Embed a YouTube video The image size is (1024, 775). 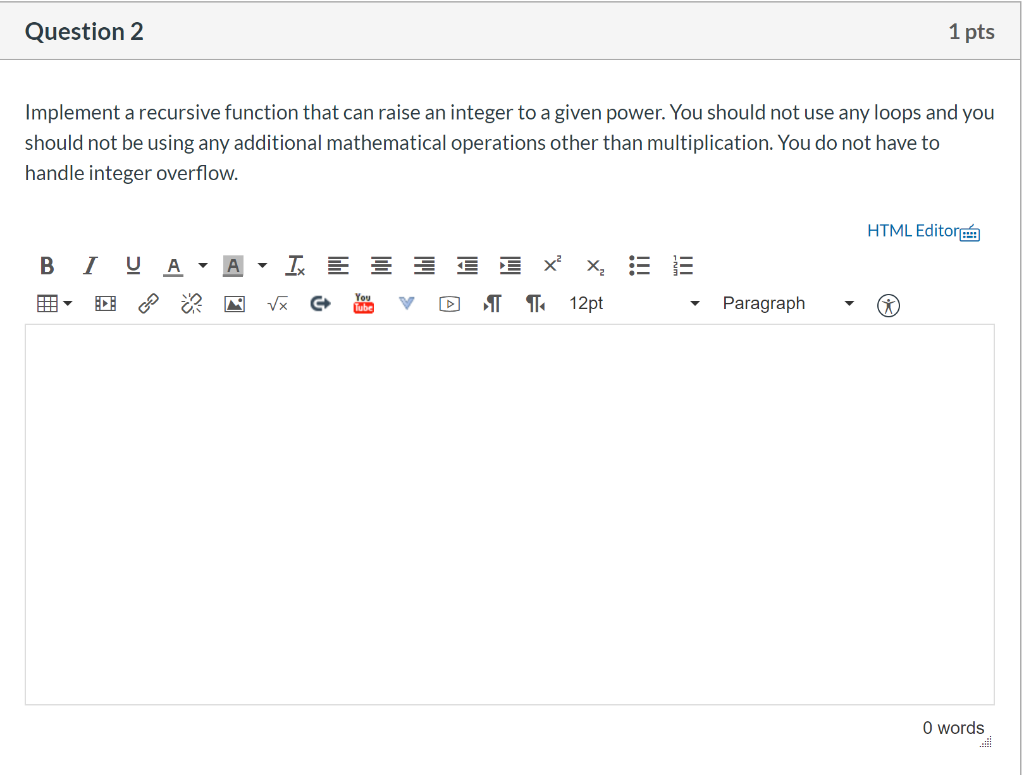coord(363,303)
